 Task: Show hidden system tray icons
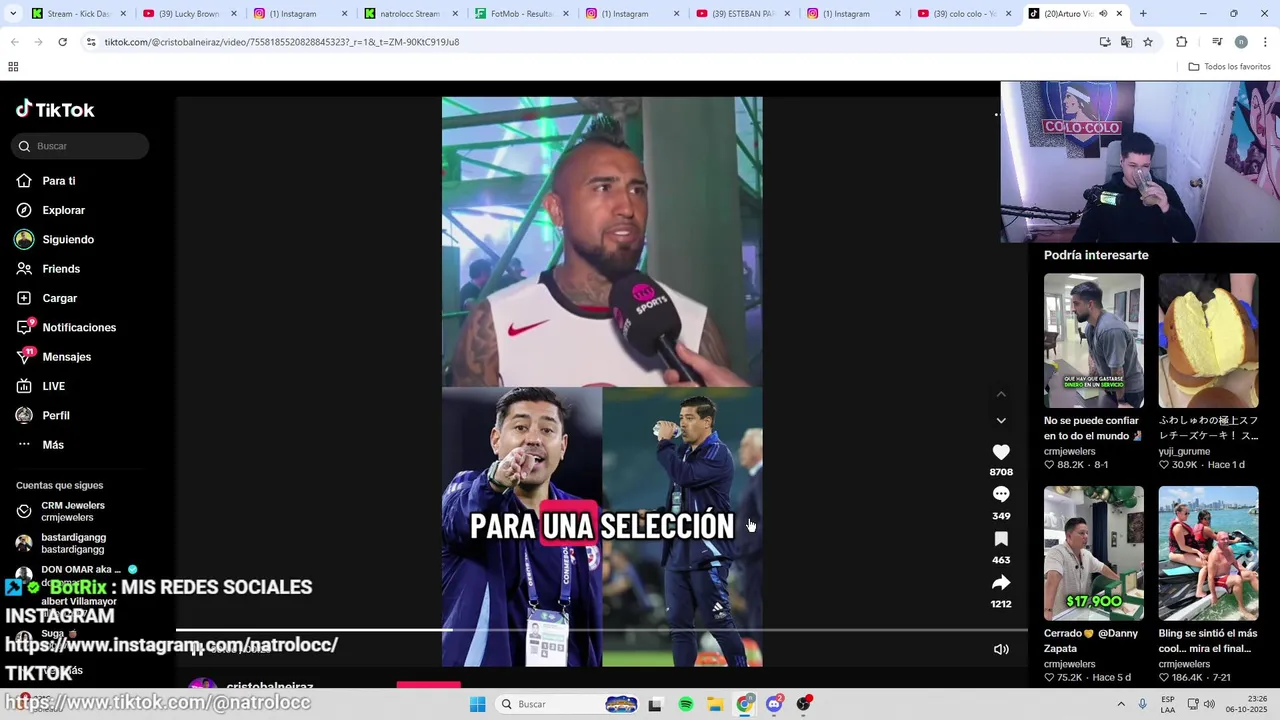coord(1120,704)
